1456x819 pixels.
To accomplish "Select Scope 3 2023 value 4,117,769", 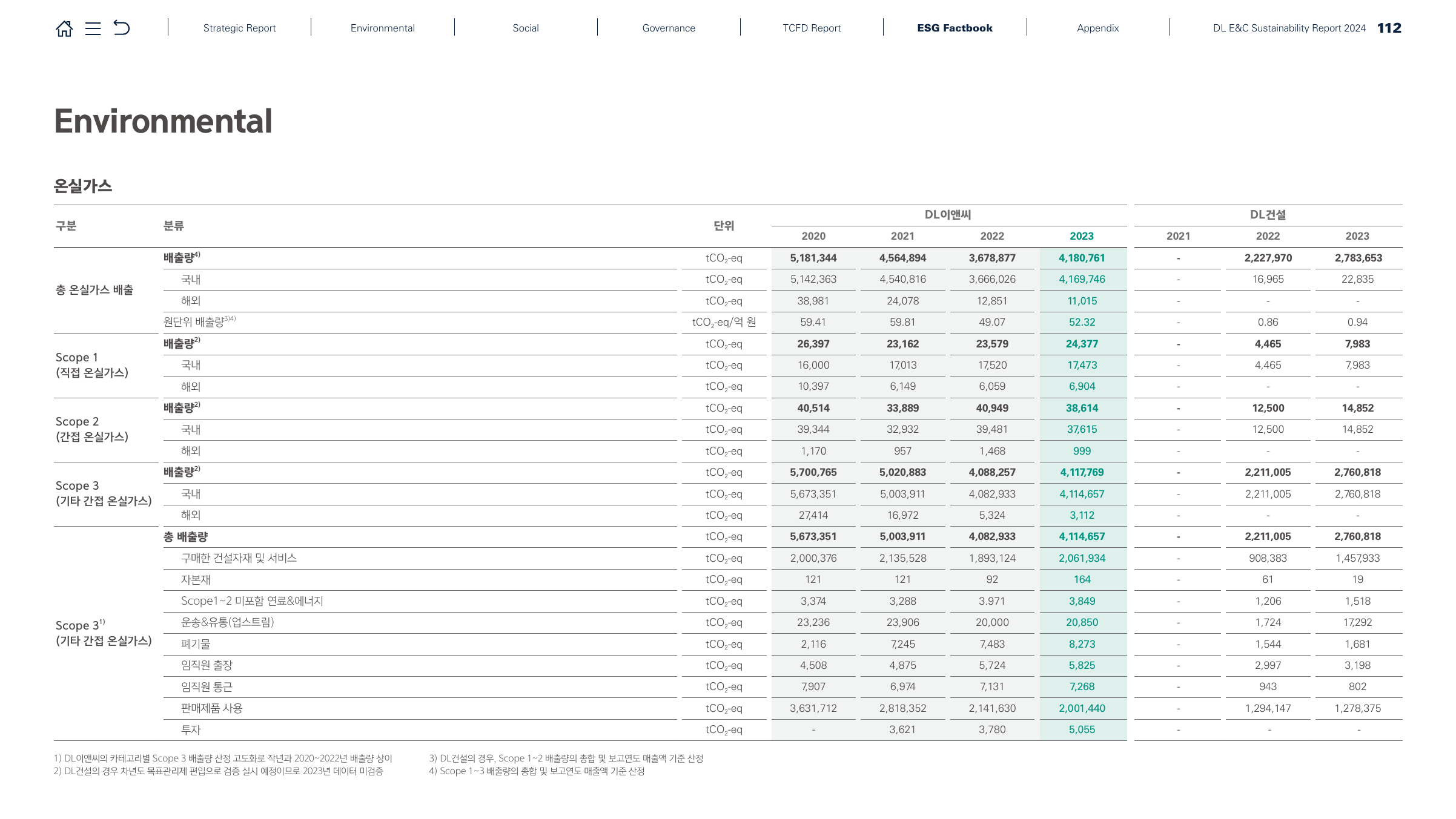I will (1082, 472).
